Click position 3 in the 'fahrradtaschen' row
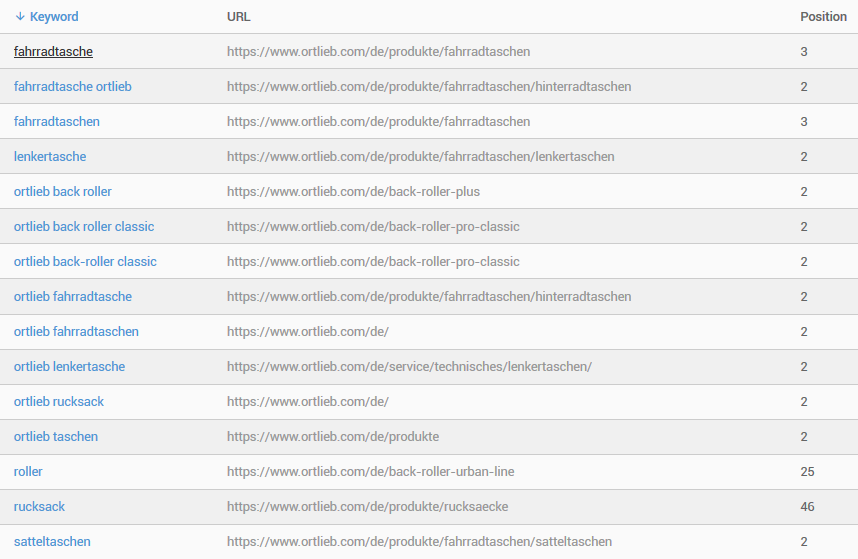The width and height of the screenshot is (858, 559). (x=804, y=121)
